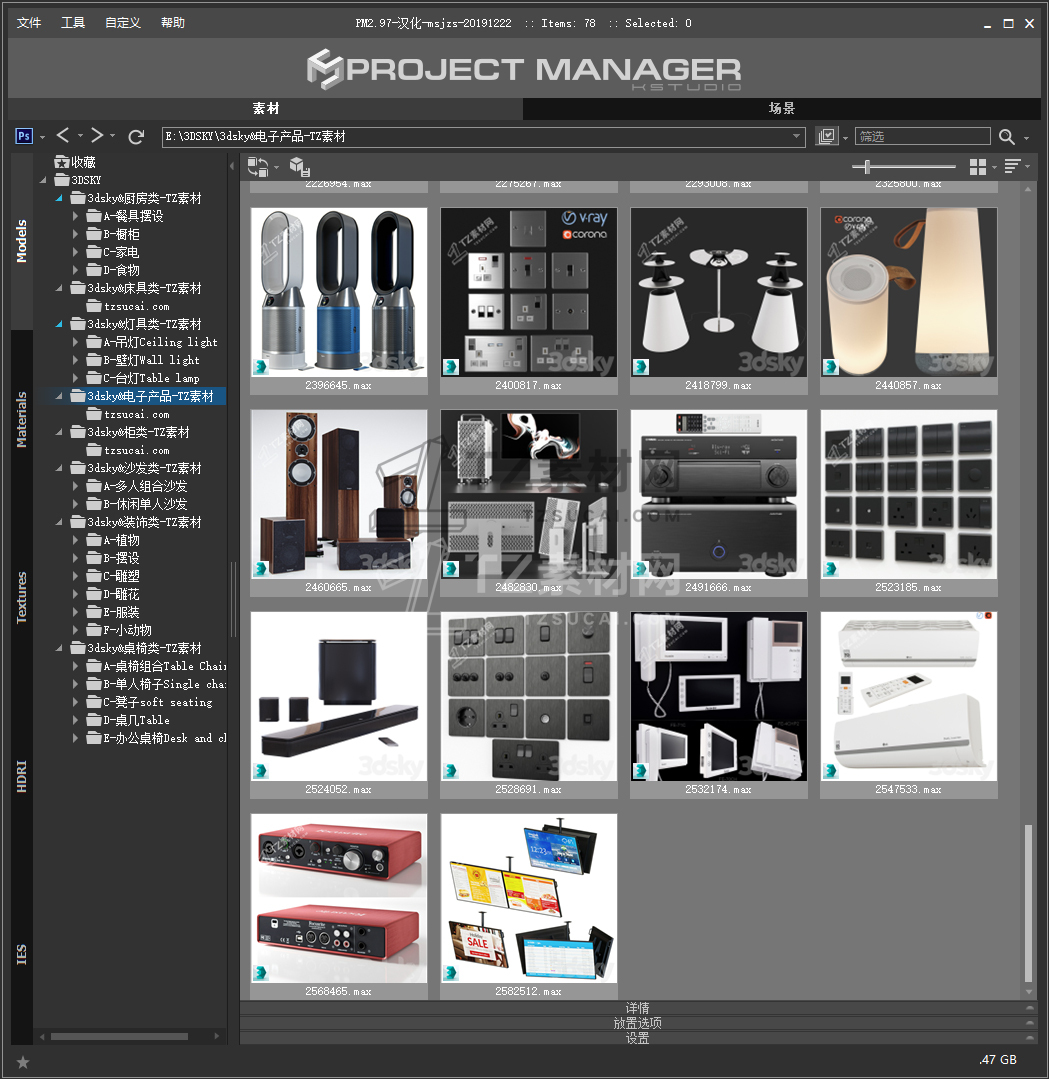The width and height of the screenshot is (1049, 1079).
Task: Open the 工具 menu
Action: click(x=73, y=23)
